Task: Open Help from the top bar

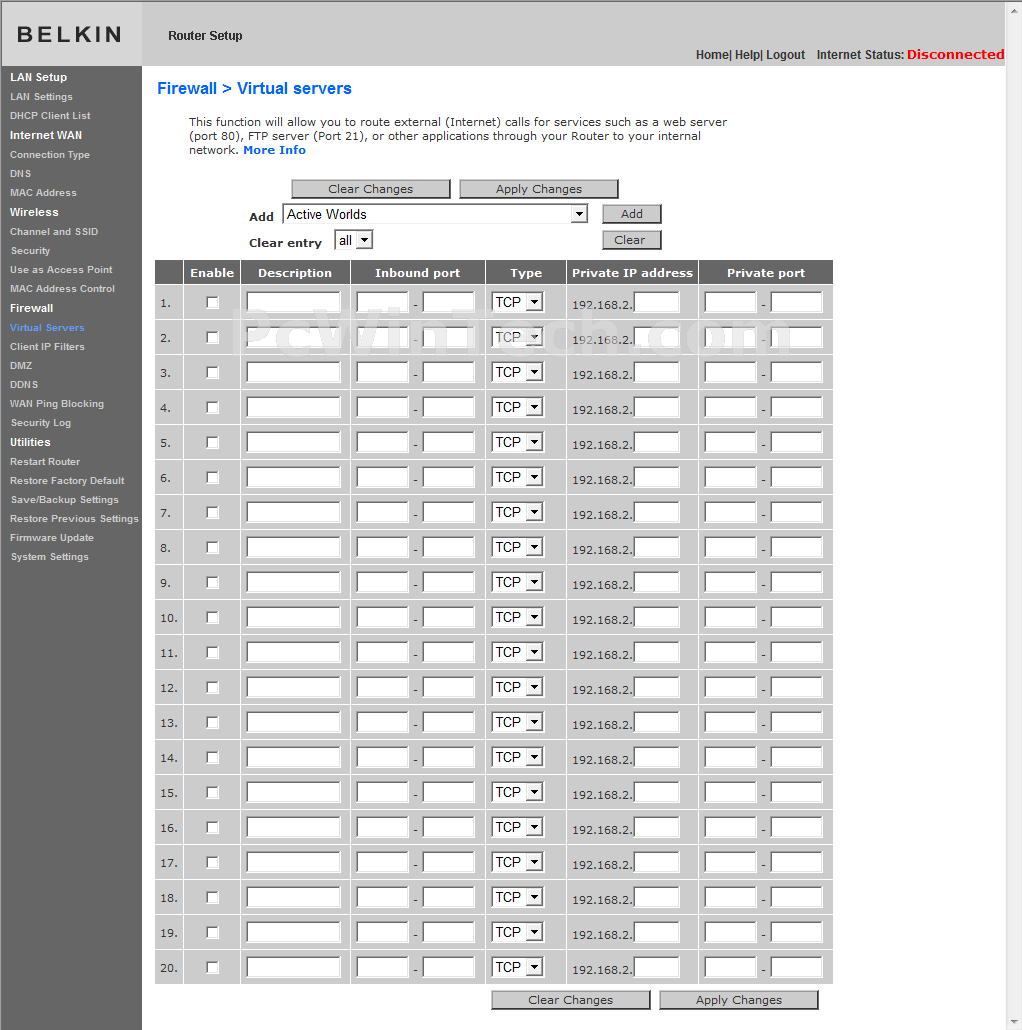Action: pyautogui.click(x=747, y=55)
